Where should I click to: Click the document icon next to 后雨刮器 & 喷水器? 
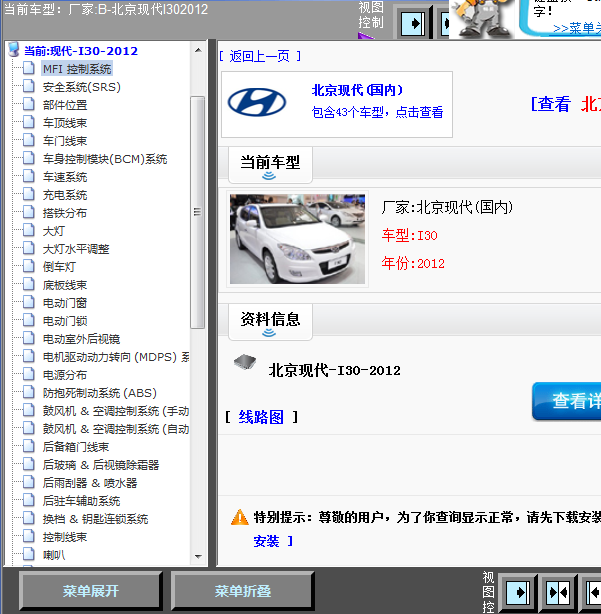(29, 482)
